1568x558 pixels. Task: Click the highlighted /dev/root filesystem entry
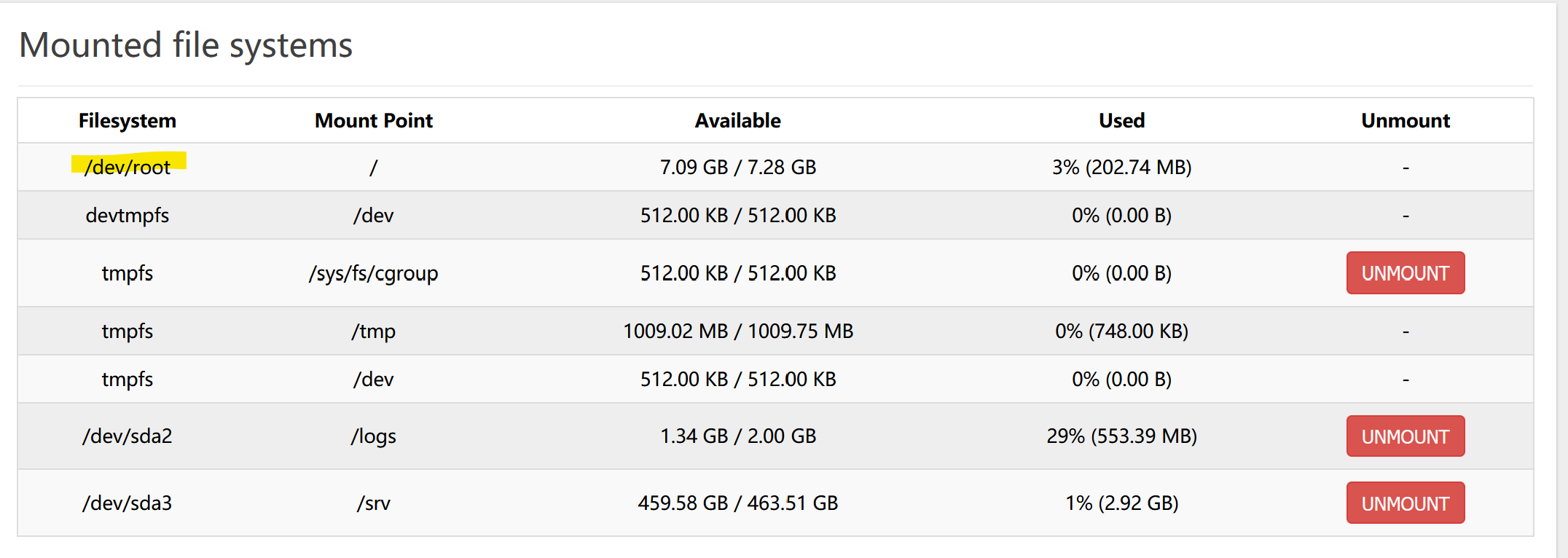[128, 168]
